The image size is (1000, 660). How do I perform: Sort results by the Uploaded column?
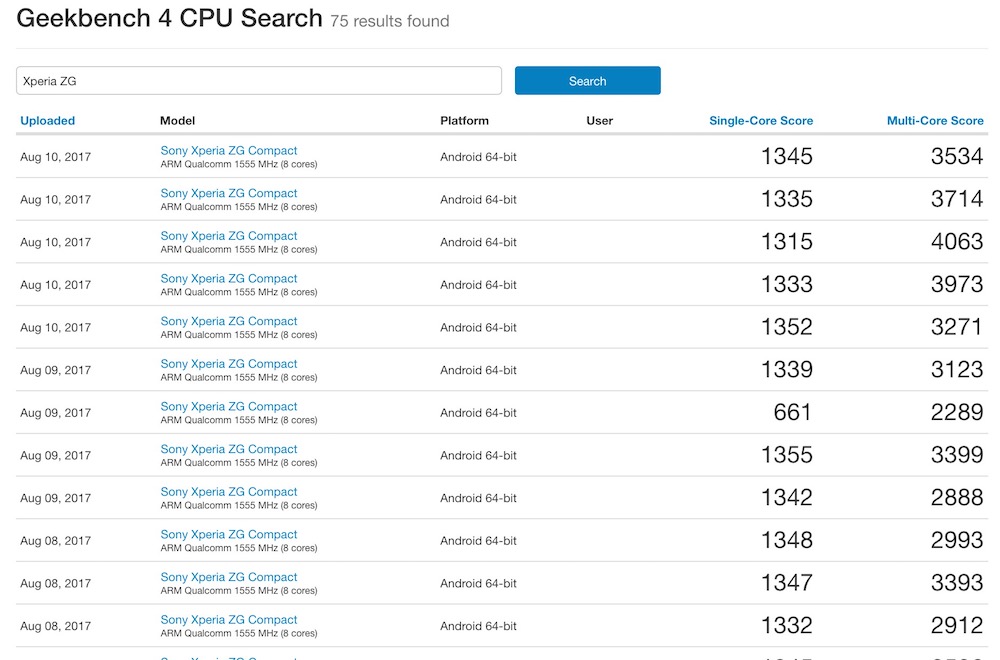[x=47, y=121]
